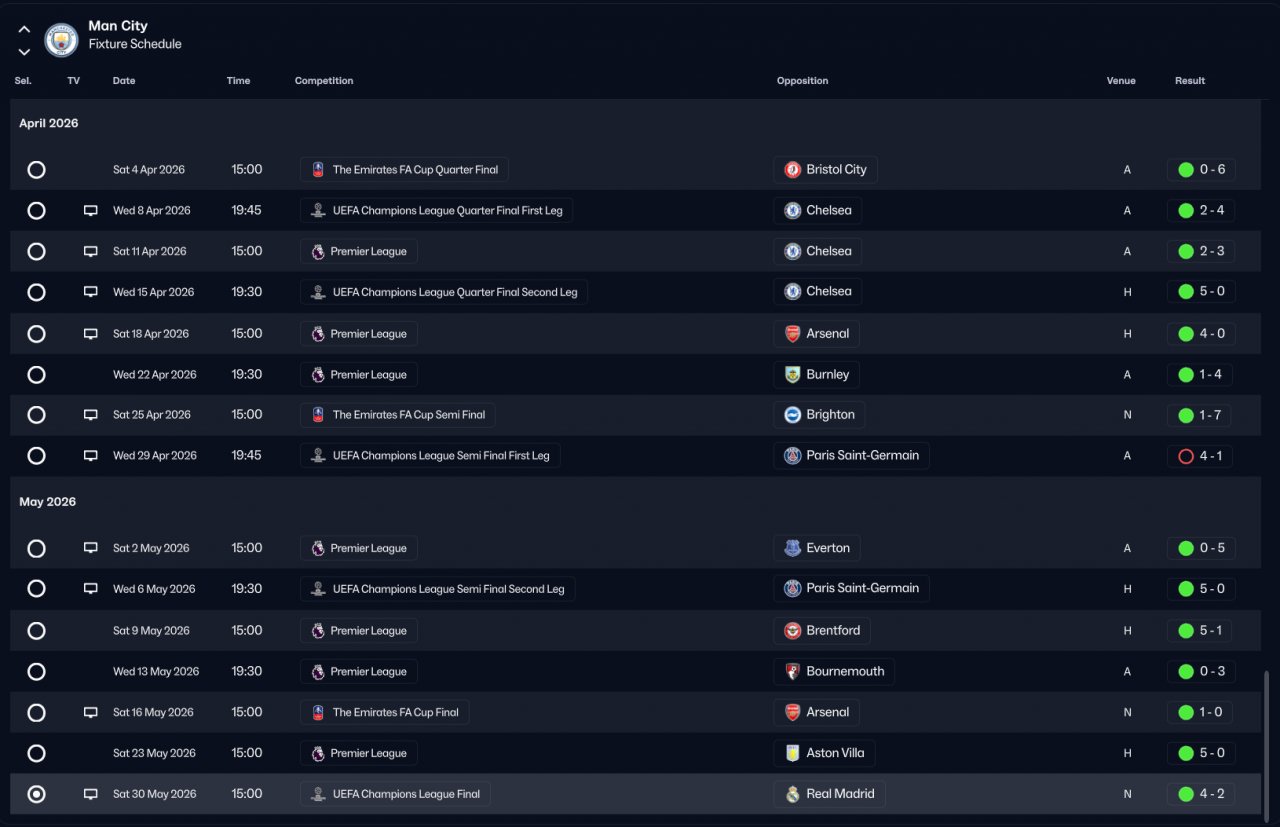This screenshot has height=827, width=1280.
Task: Click the Real Madrid club badge
Action: (792, 794)
